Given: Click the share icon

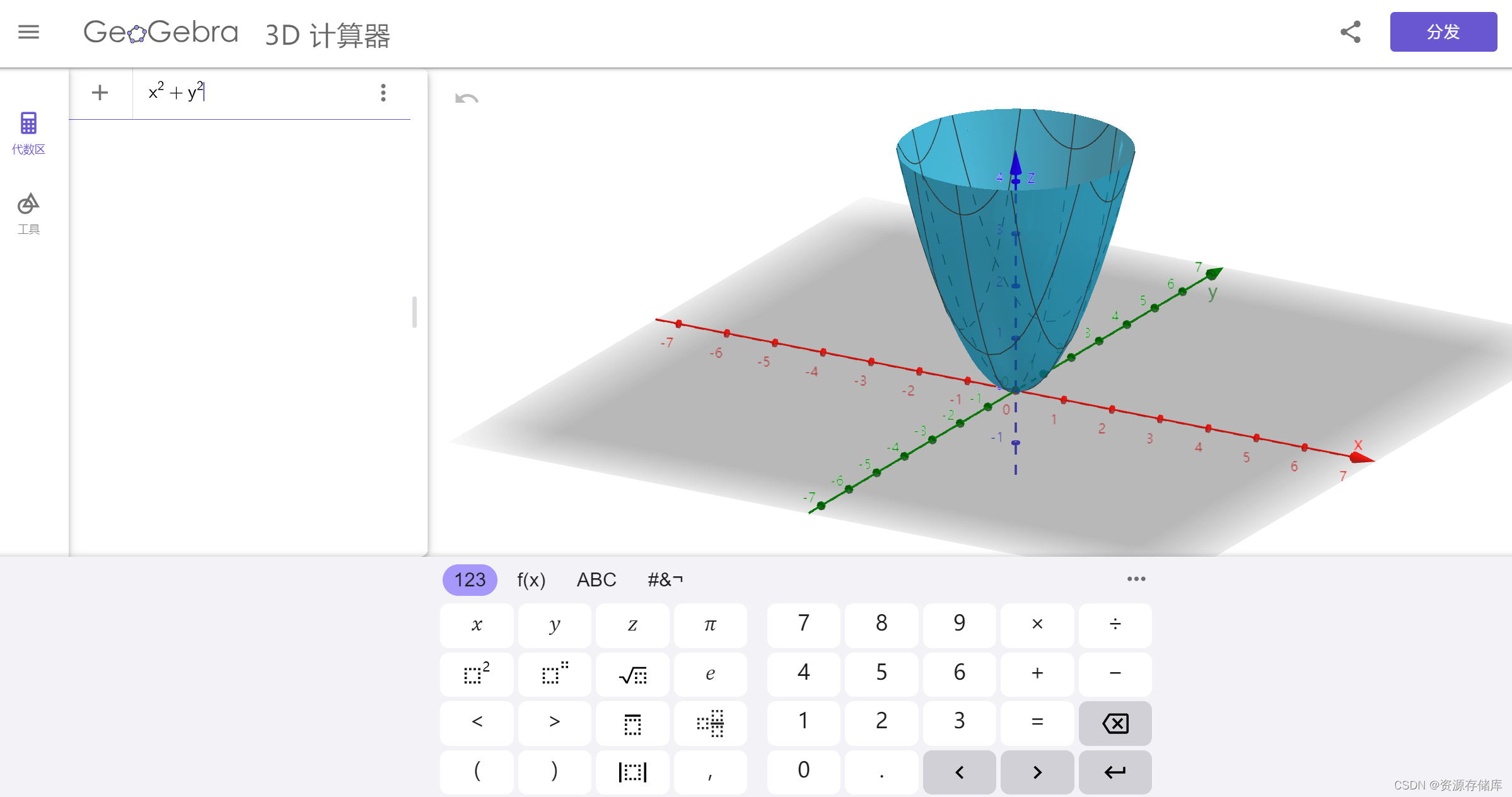Looking at the screenshot, I should tap(1350, 32).
